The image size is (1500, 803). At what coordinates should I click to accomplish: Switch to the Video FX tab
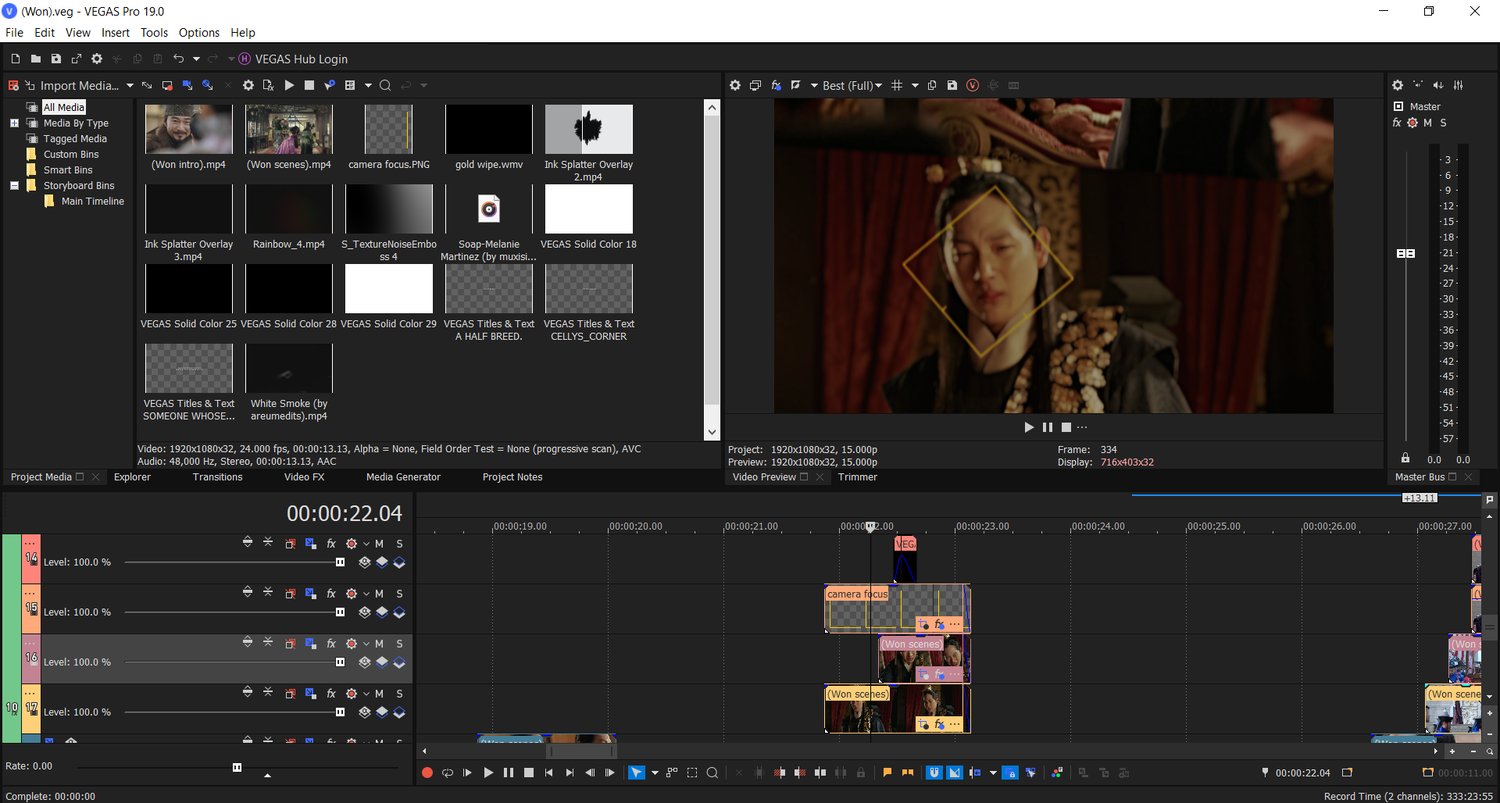click(x=304, y=477)
